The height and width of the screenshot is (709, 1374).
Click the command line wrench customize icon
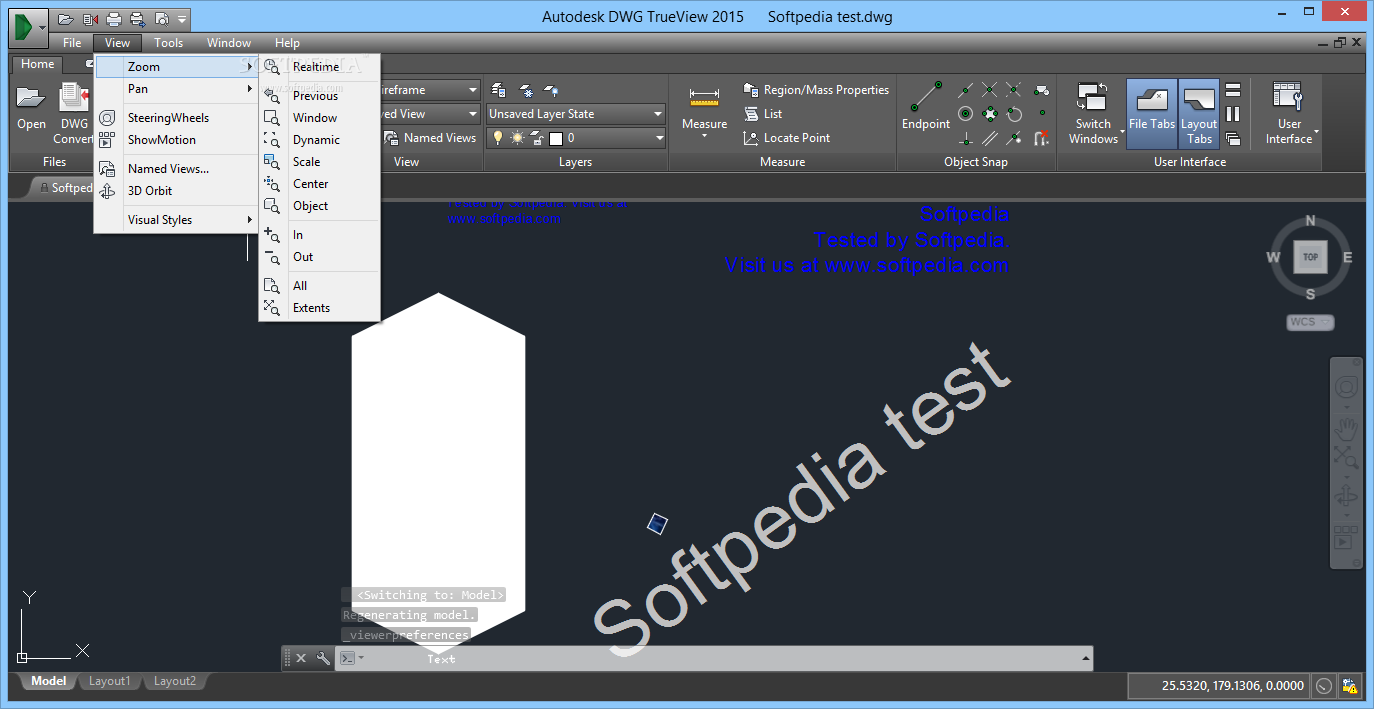[x=323, y=658]
